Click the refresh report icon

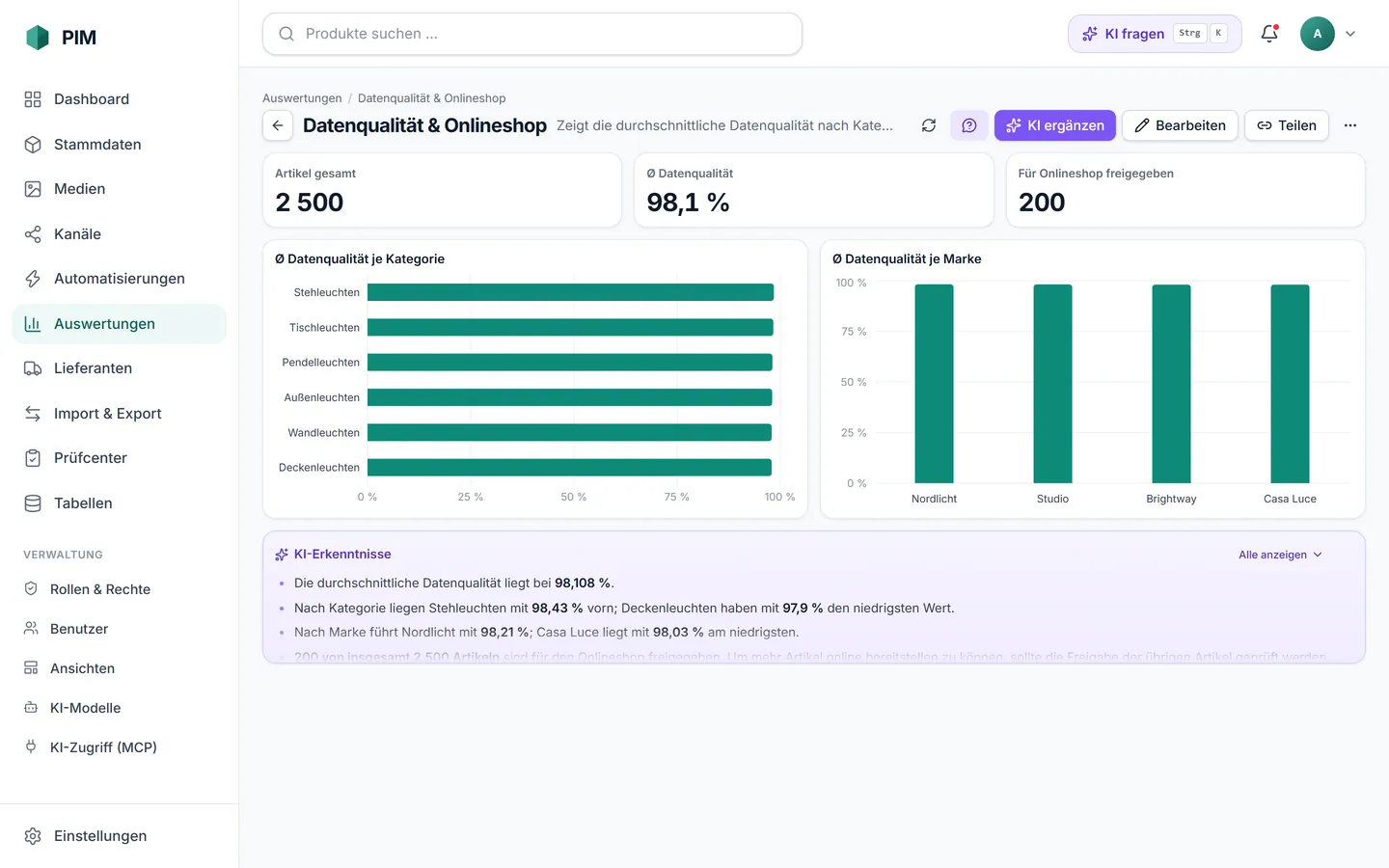[929, 125]
